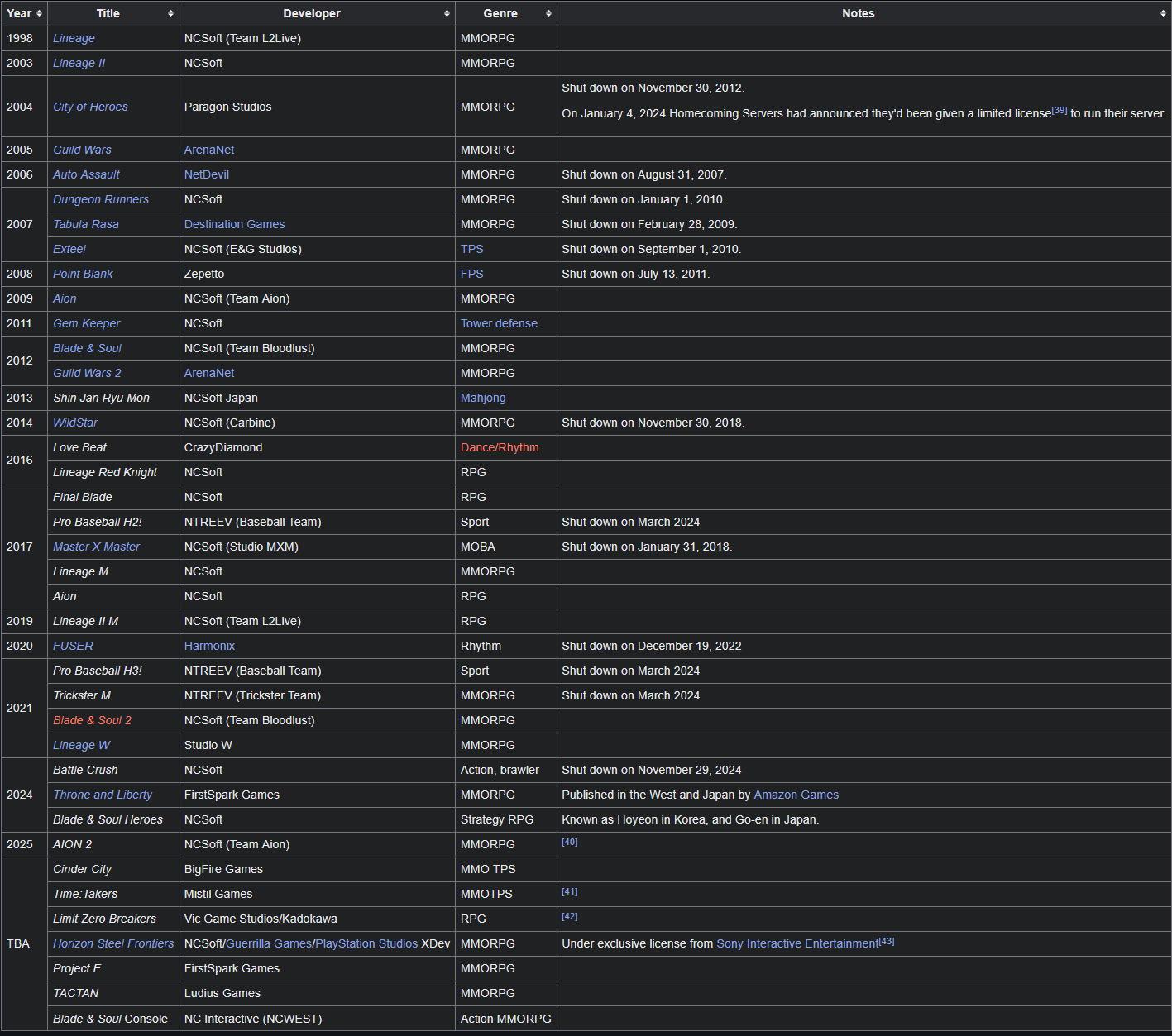Follow the Master X Master link
The width and height of the screenshot is (1172, 1036).
[x=97, y=547]
